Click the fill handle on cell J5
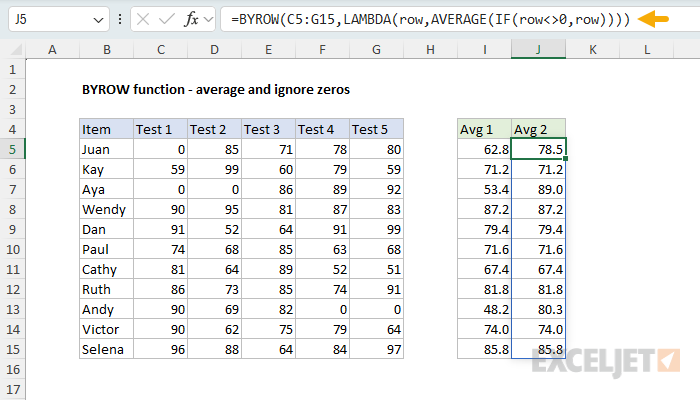700x400 pixels. 566,159
